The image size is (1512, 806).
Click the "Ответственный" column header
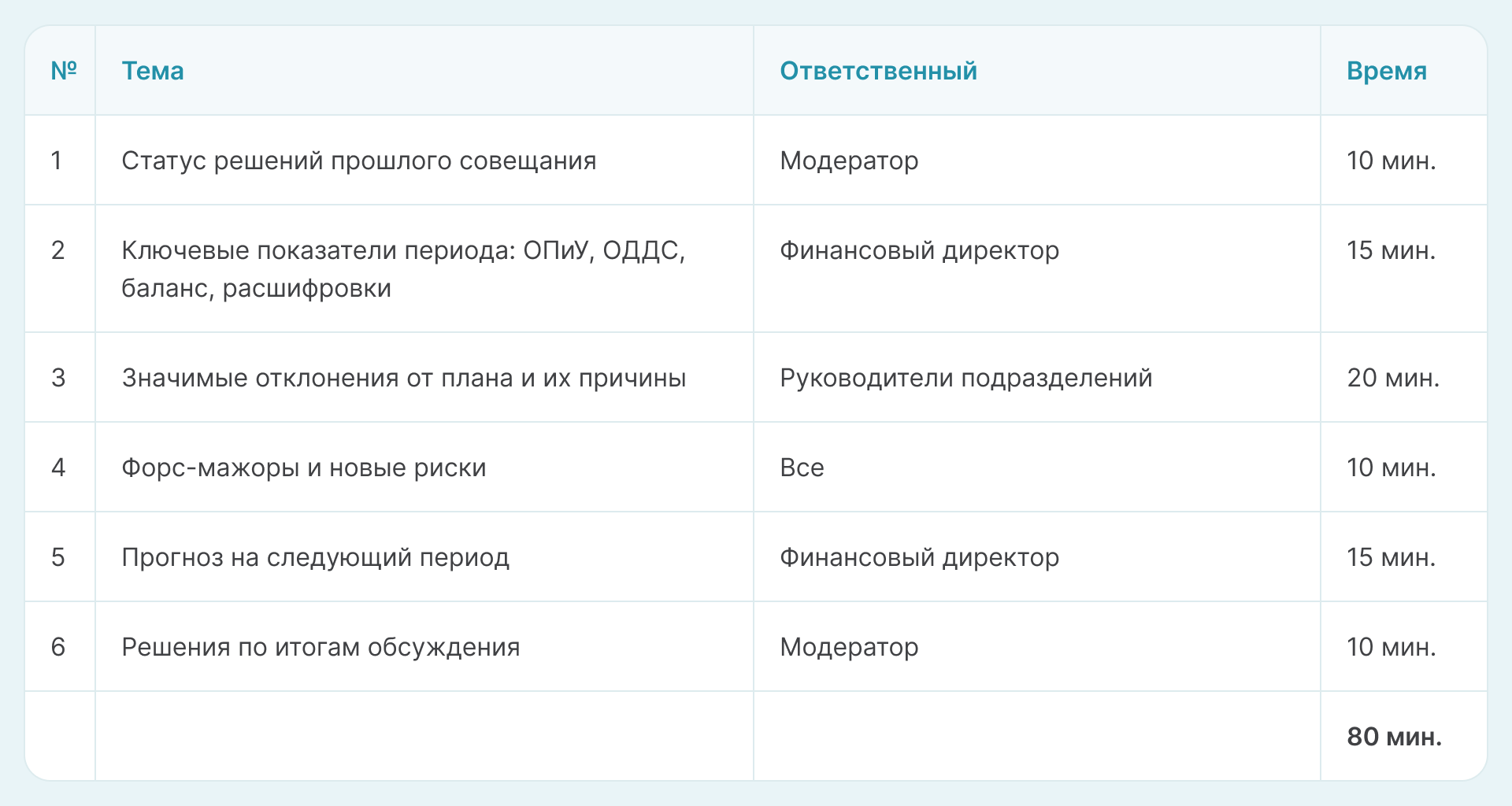pos(878,71)
